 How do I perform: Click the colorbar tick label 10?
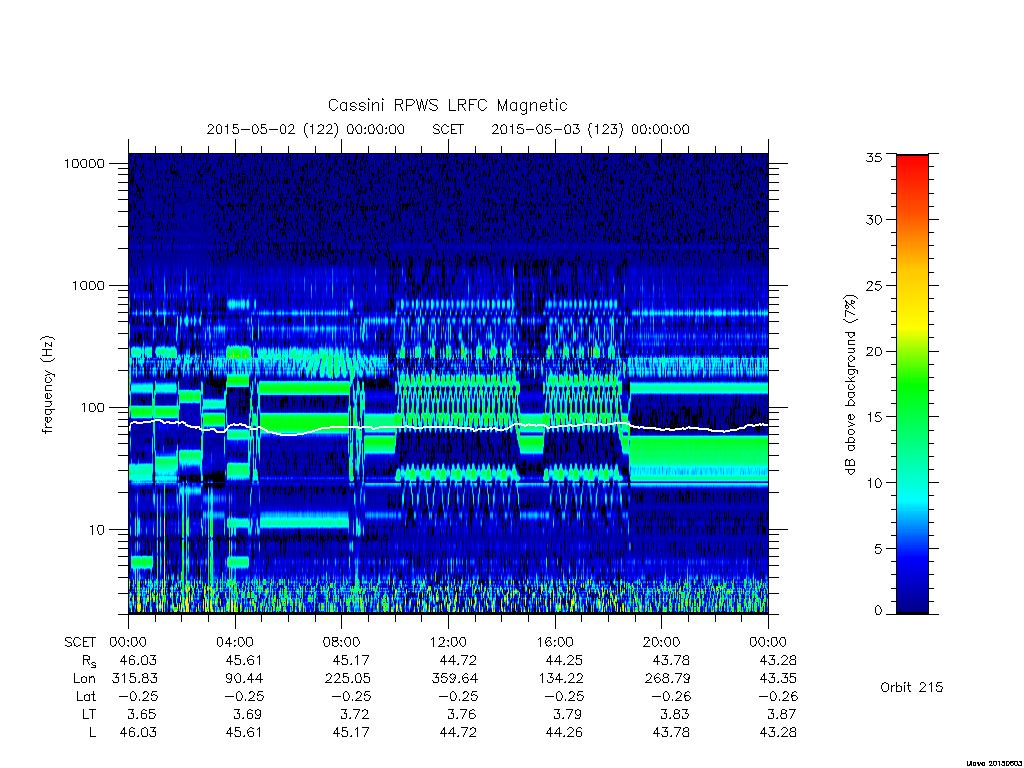(x=874, y=483)
